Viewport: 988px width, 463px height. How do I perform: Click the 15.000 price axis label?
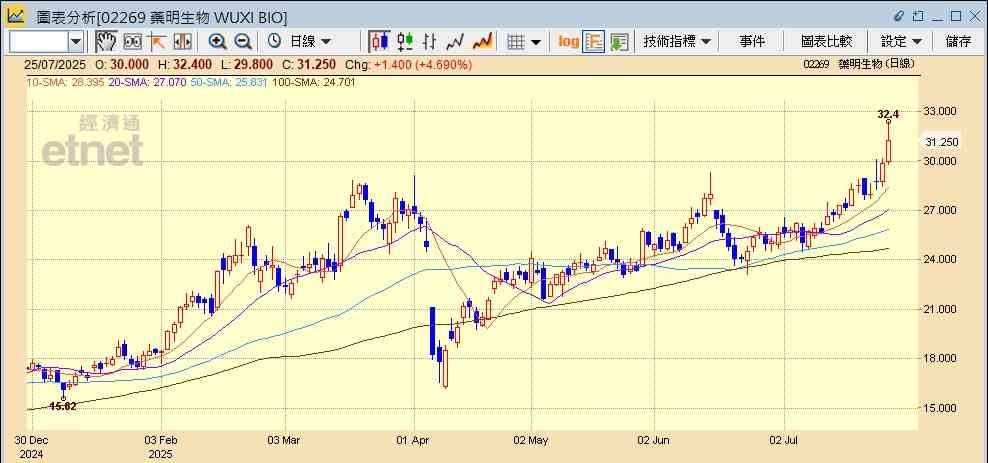(x=940, y=408)
